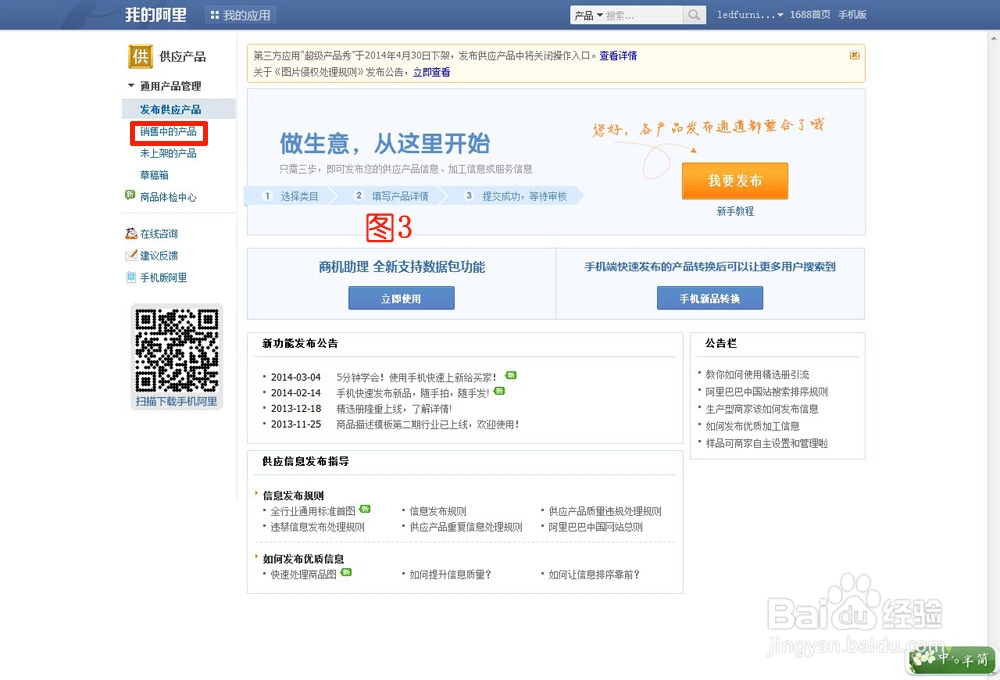Open 阿里巴巴中国站搜索排序规则 link
The width and height of the screenshot is (1000, 680).
766,392
